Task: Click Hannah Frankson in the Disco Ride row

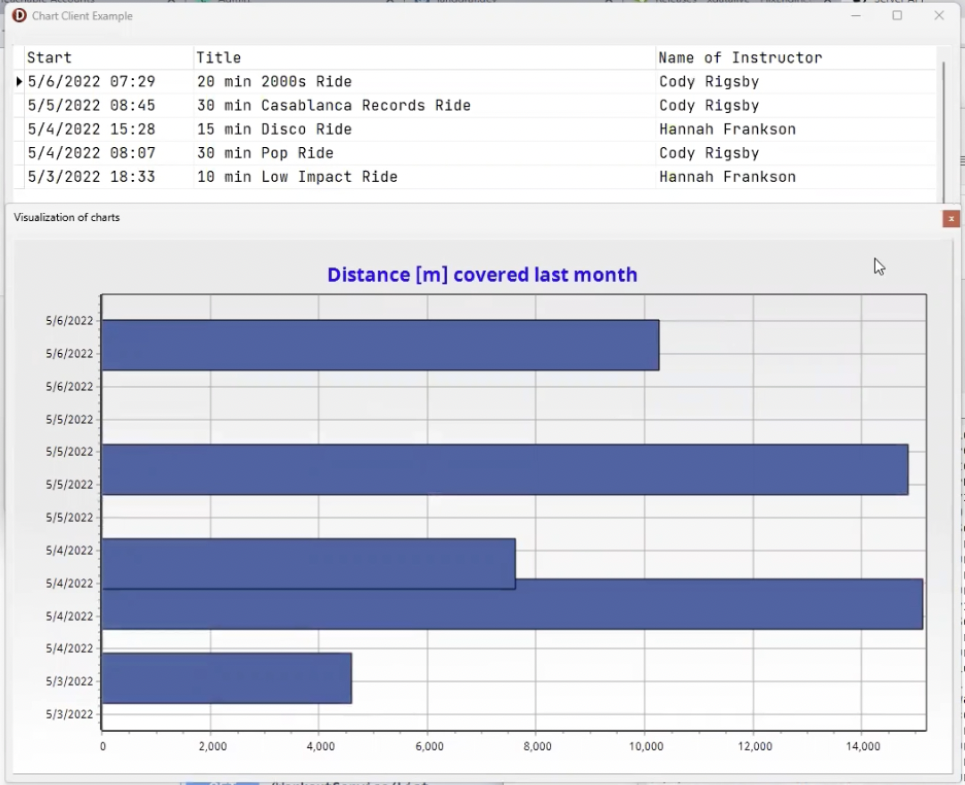Action: coord(727,129)
